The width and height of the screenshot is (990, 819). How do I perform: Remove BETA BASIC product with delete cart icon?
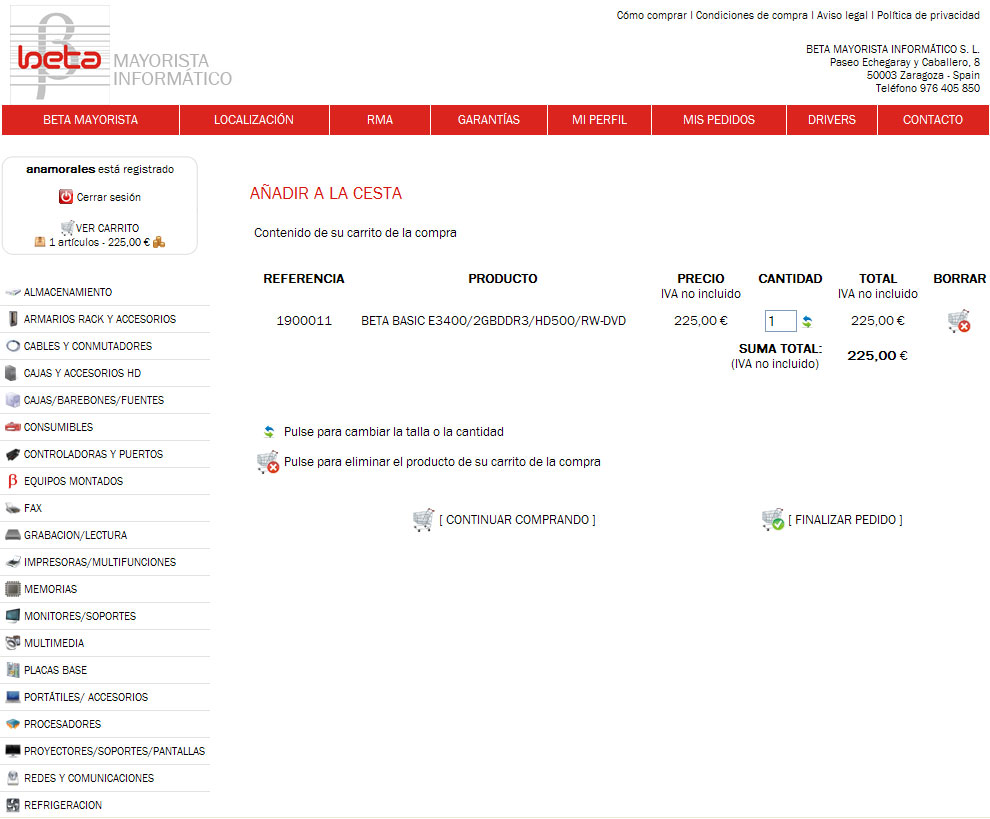pyautogui.click(x=959, y=321)
